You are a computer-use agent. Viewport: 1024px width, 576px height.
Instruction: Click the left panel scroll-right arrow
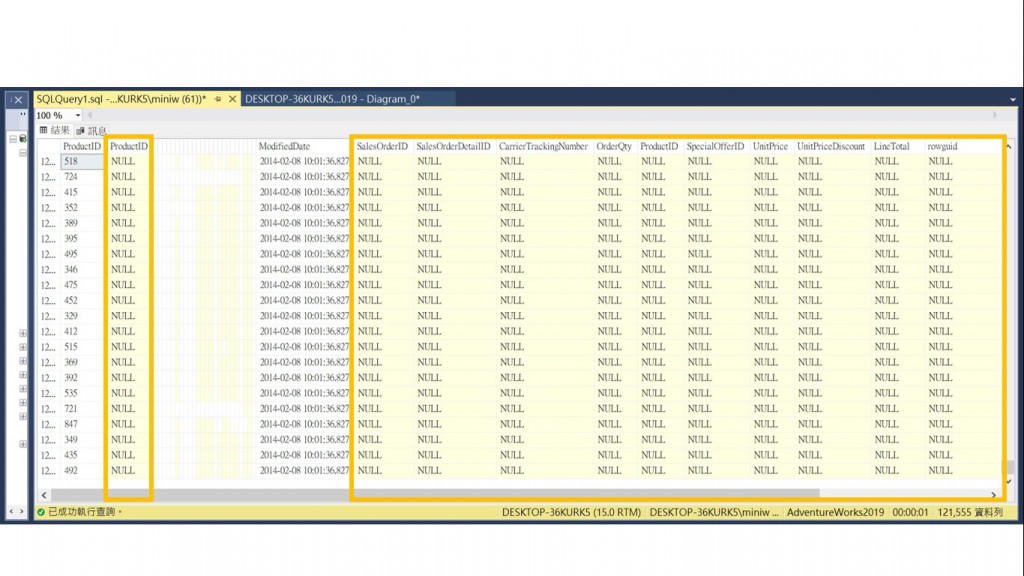(x=22, y=511)
